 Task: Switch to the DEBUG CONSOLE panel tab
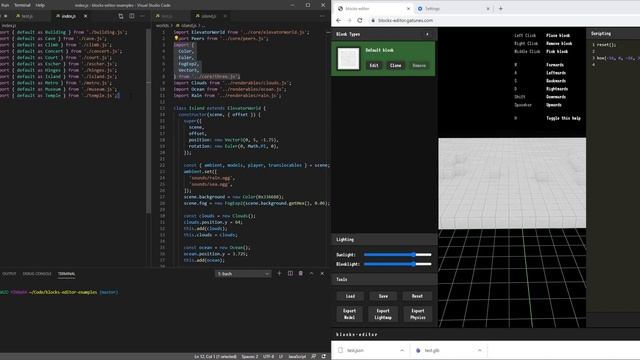(37, 274)
